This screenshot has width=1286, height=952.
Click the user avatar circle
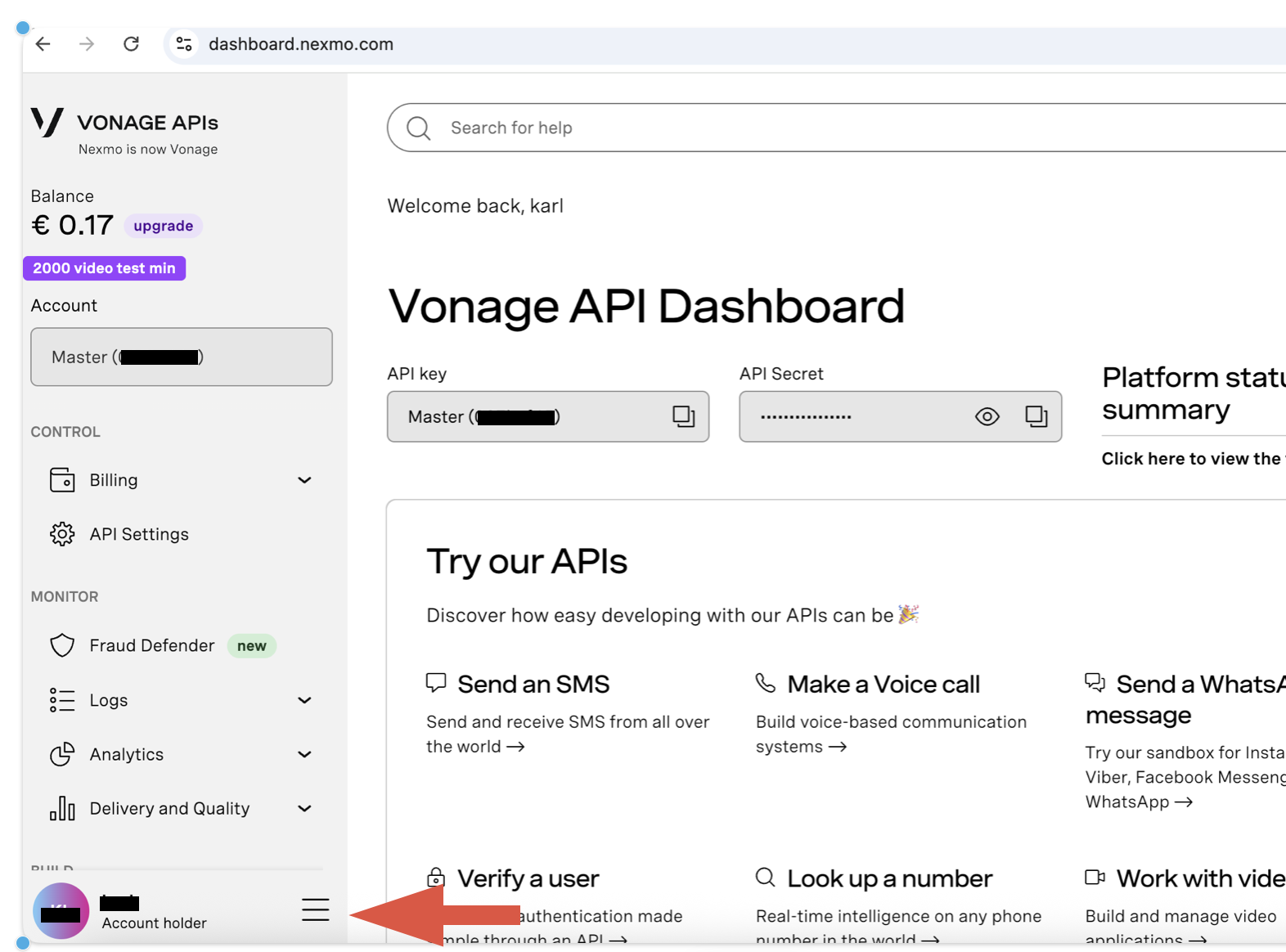61,910
